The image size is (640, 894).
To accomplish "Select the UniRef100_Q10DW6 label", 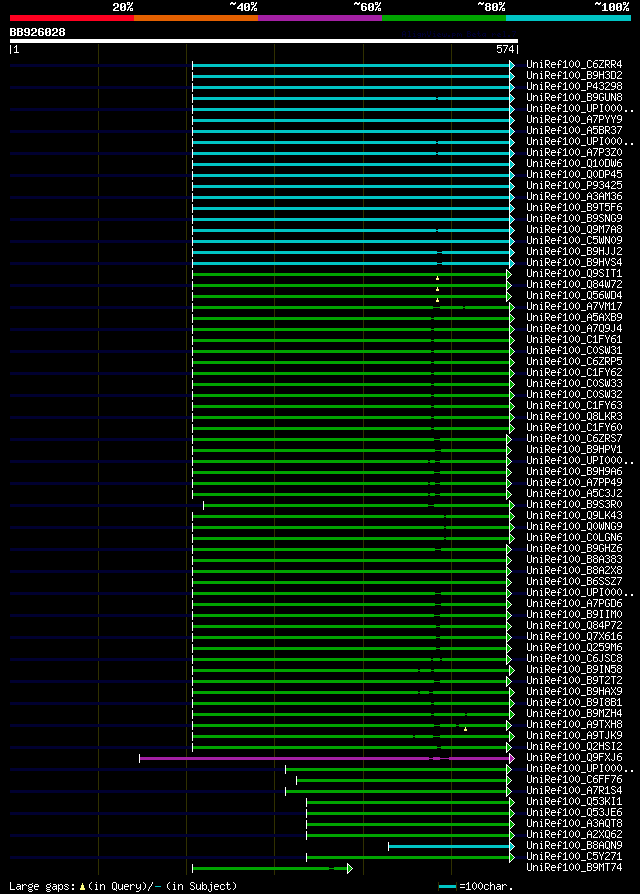I will (x=574, y=164).
